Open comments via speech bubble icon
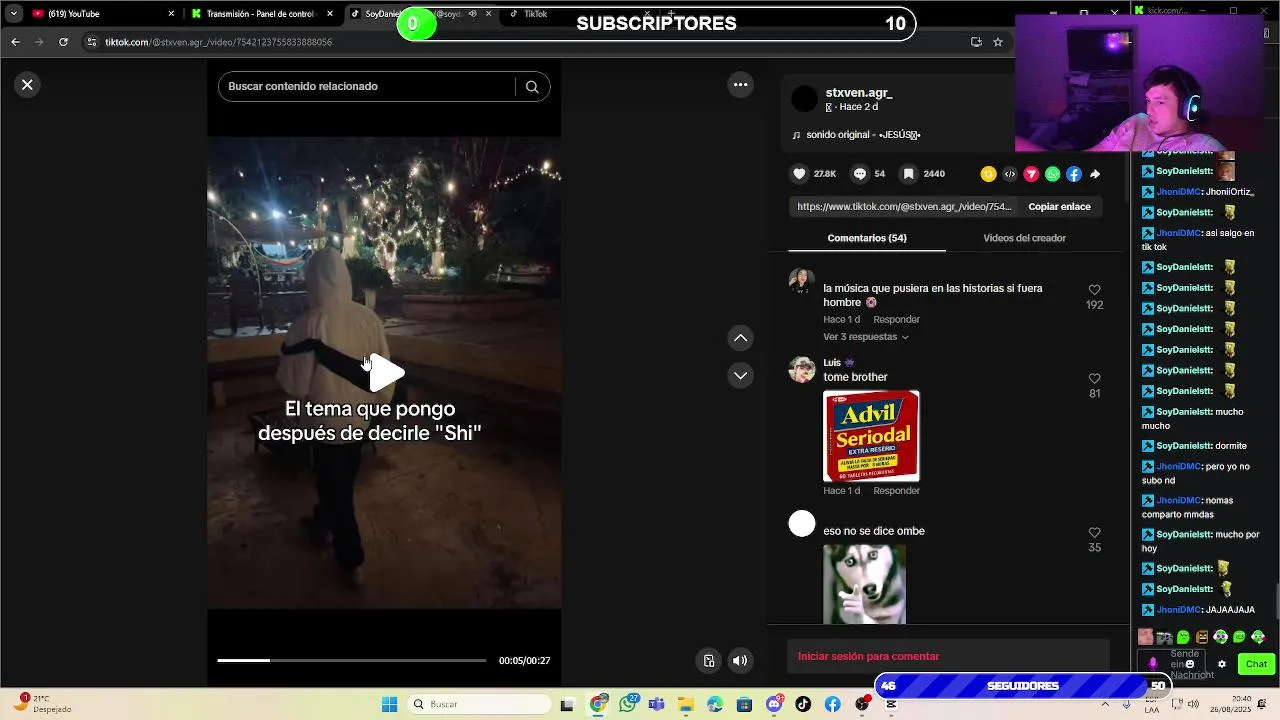 (859, 174)
